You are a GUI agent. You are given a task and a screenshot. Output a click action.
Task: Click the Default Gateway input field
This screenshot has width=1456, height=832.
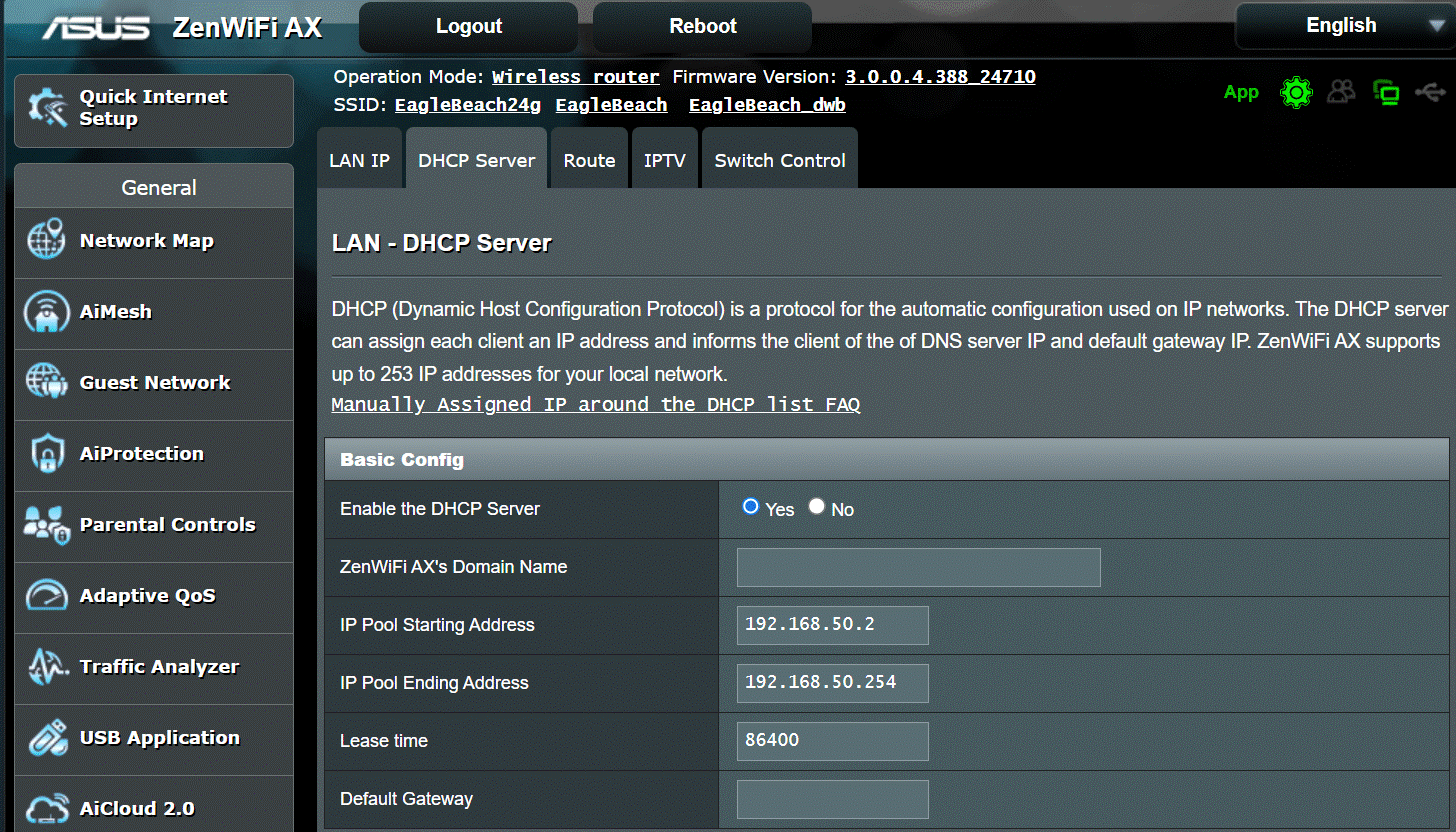click(x=833, y=799)
